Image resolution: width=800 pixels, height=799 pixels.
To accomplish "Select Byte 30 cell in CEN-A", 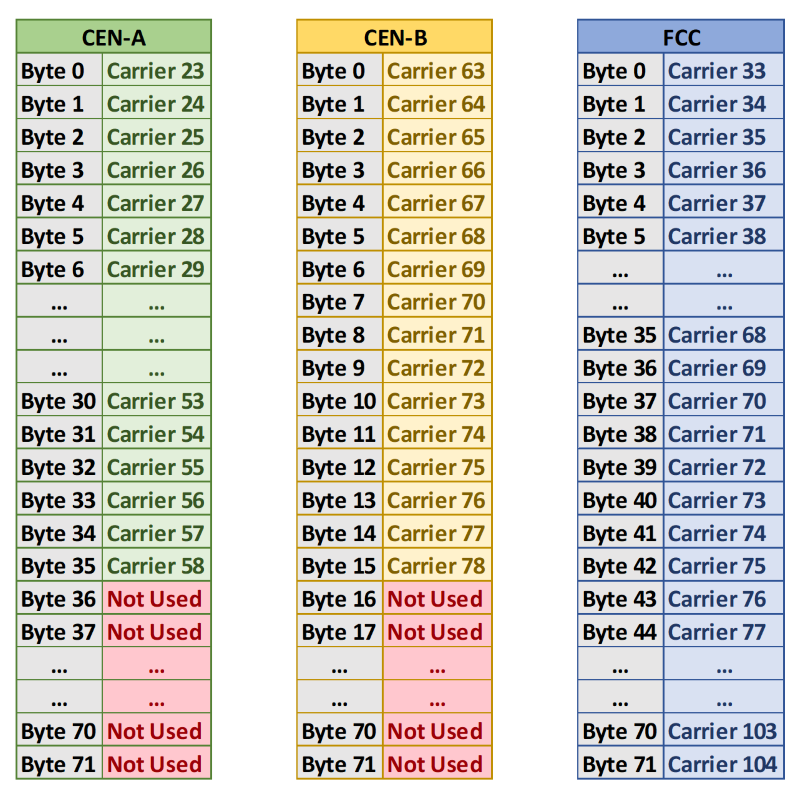I will coord(59,401).
